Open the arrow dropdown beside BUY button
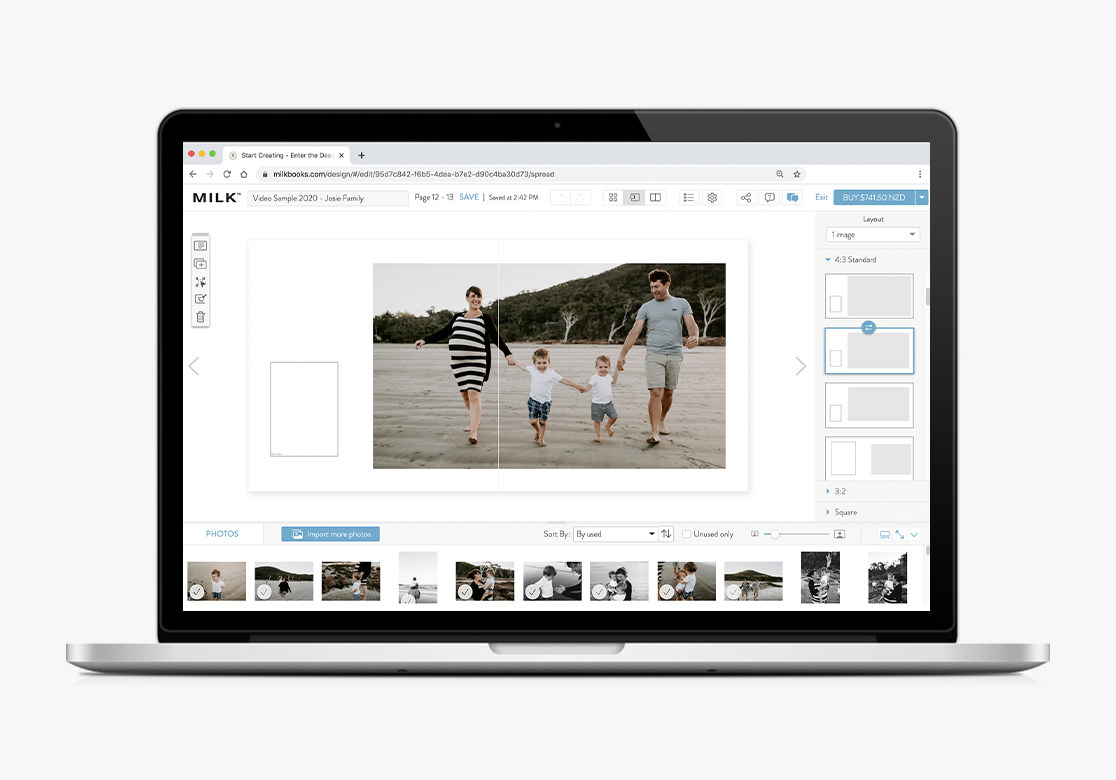Viewport: 1116px width, 780px height. click(x=922, y=198)
